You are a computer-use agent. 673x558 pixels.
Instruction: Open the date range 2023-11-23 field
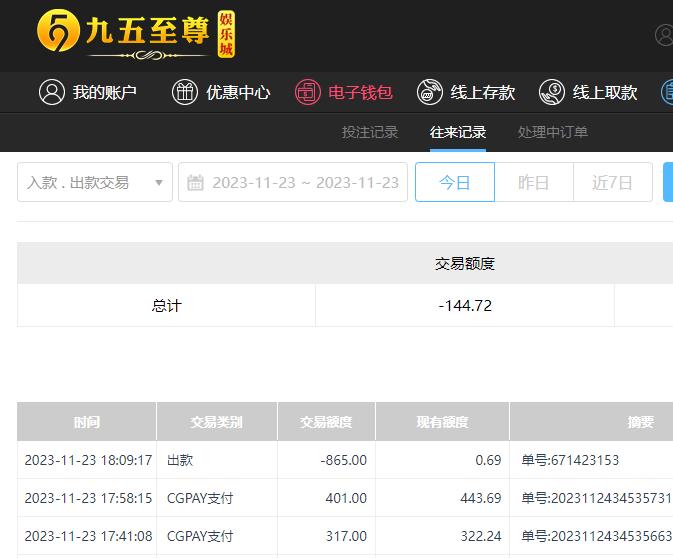coord(293,182)
